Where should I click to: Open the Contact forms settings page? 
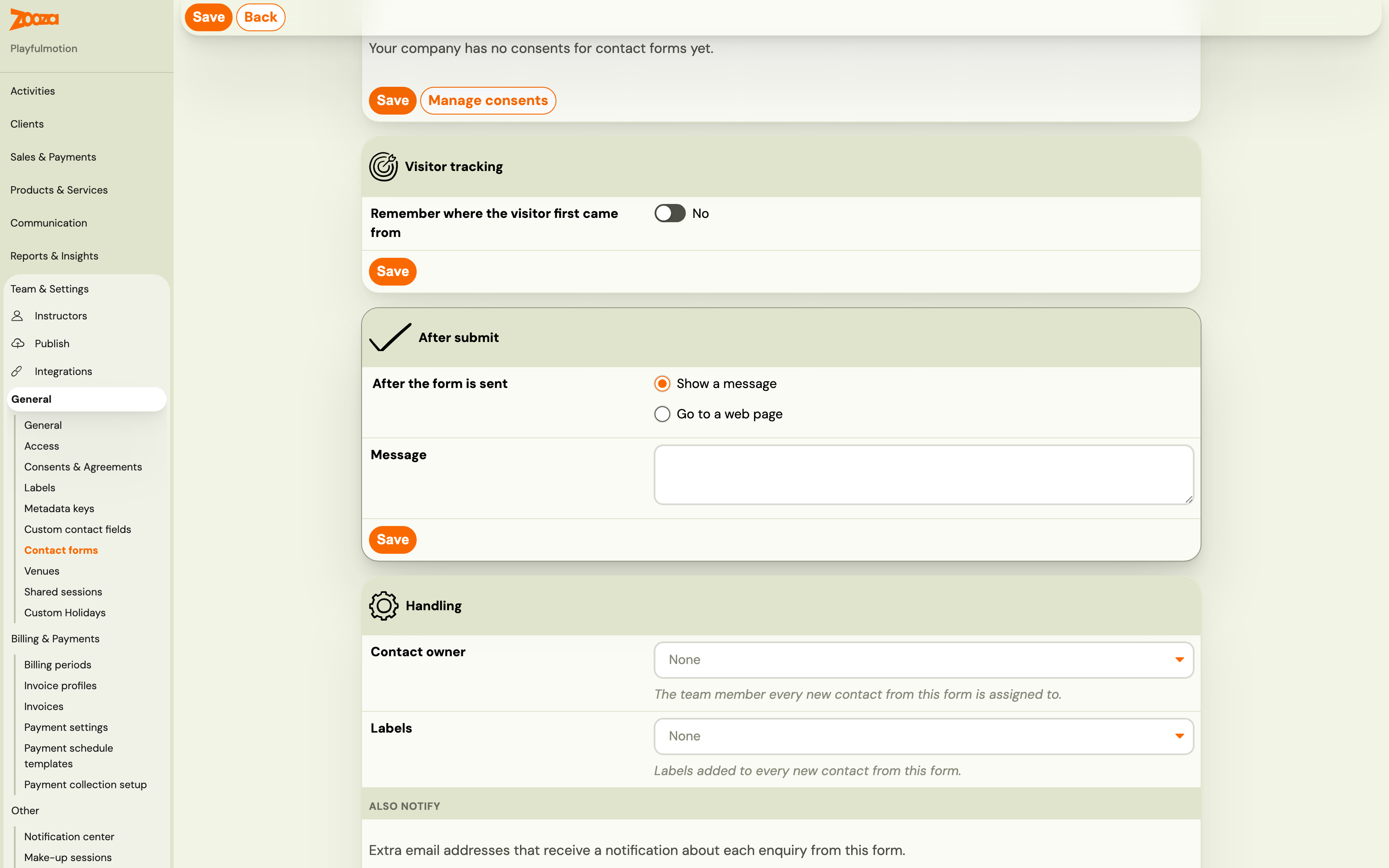(61, 550)
